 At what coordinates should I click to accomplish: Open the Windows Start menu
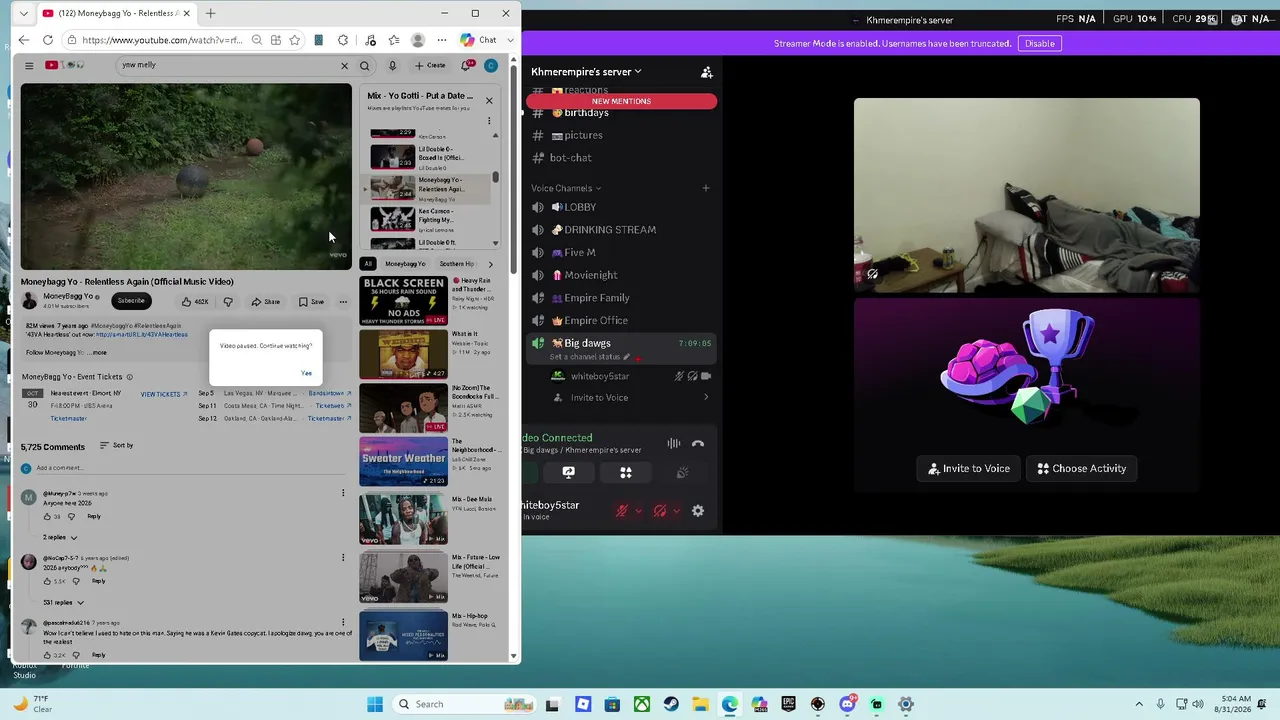[375, 704]
